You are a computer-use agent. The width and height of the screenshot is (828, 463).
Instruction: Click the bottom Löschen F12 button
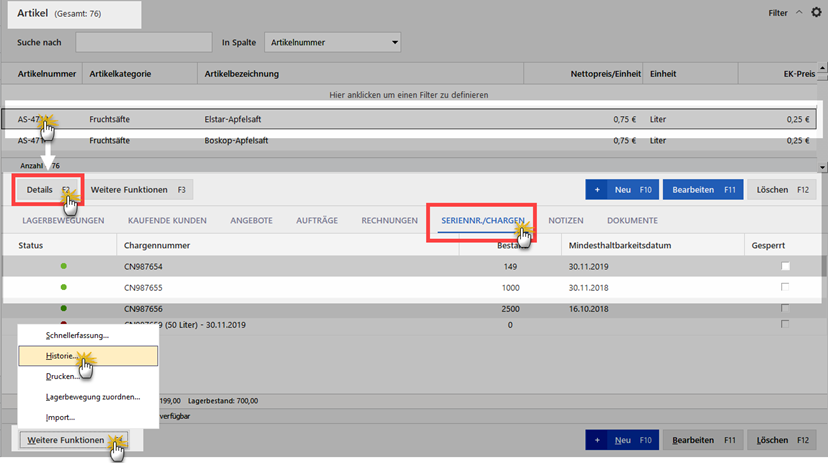782,440
